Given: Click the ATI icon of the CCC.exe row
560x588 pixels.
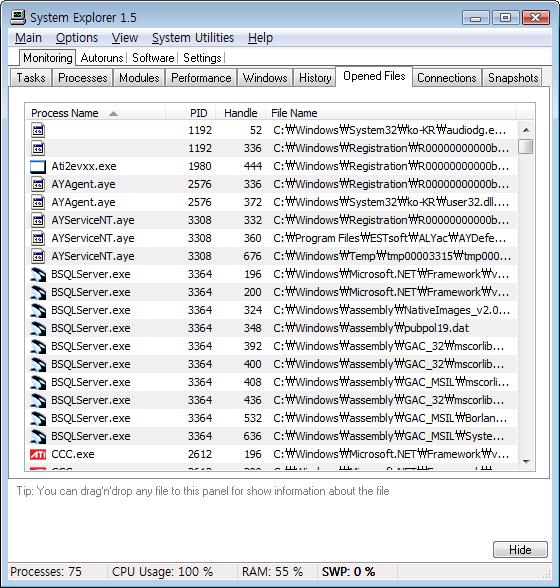Looking at the screenshot, I should coord(38,454).
